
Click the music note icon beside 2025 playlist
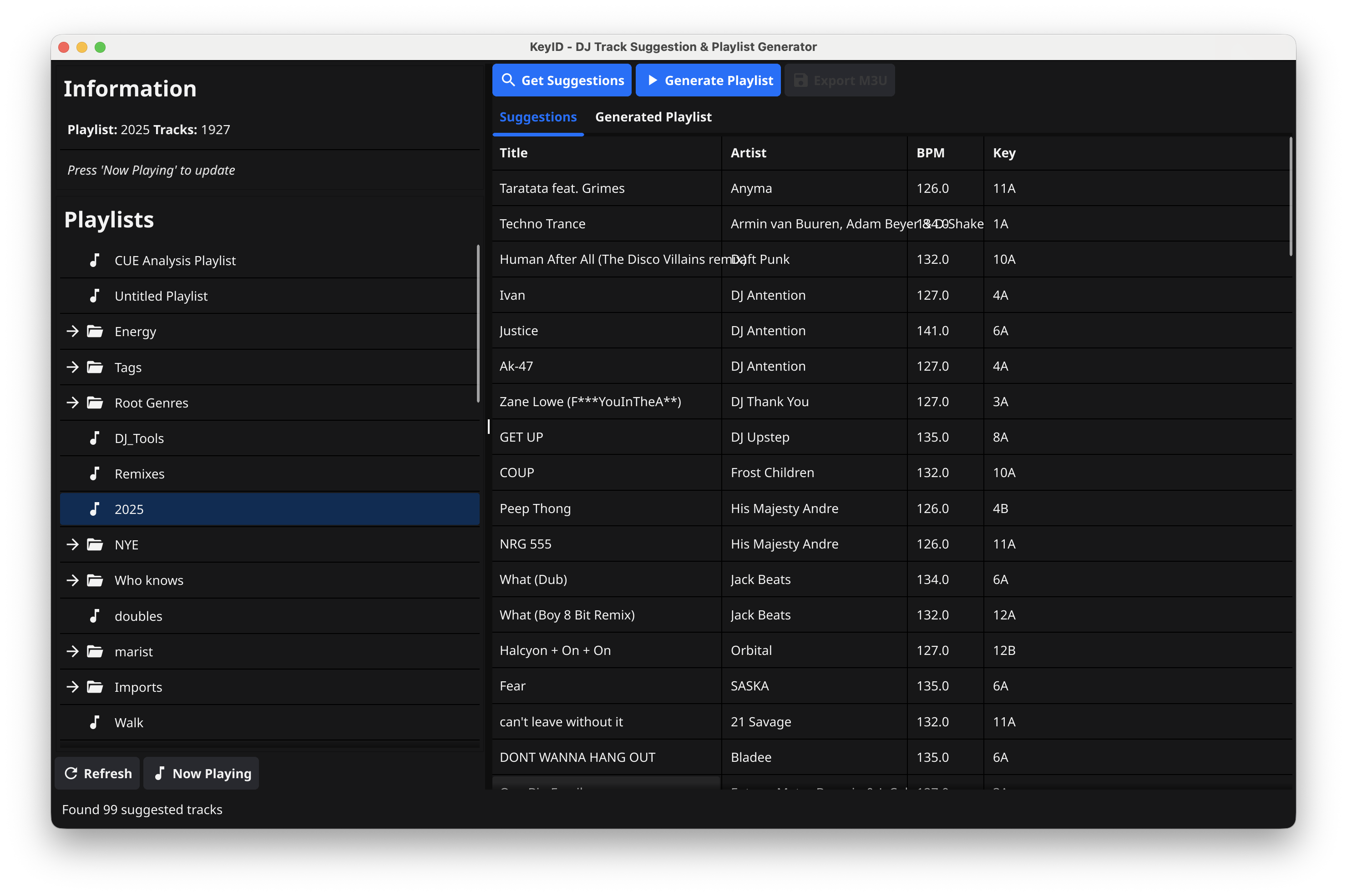(94, 508)
